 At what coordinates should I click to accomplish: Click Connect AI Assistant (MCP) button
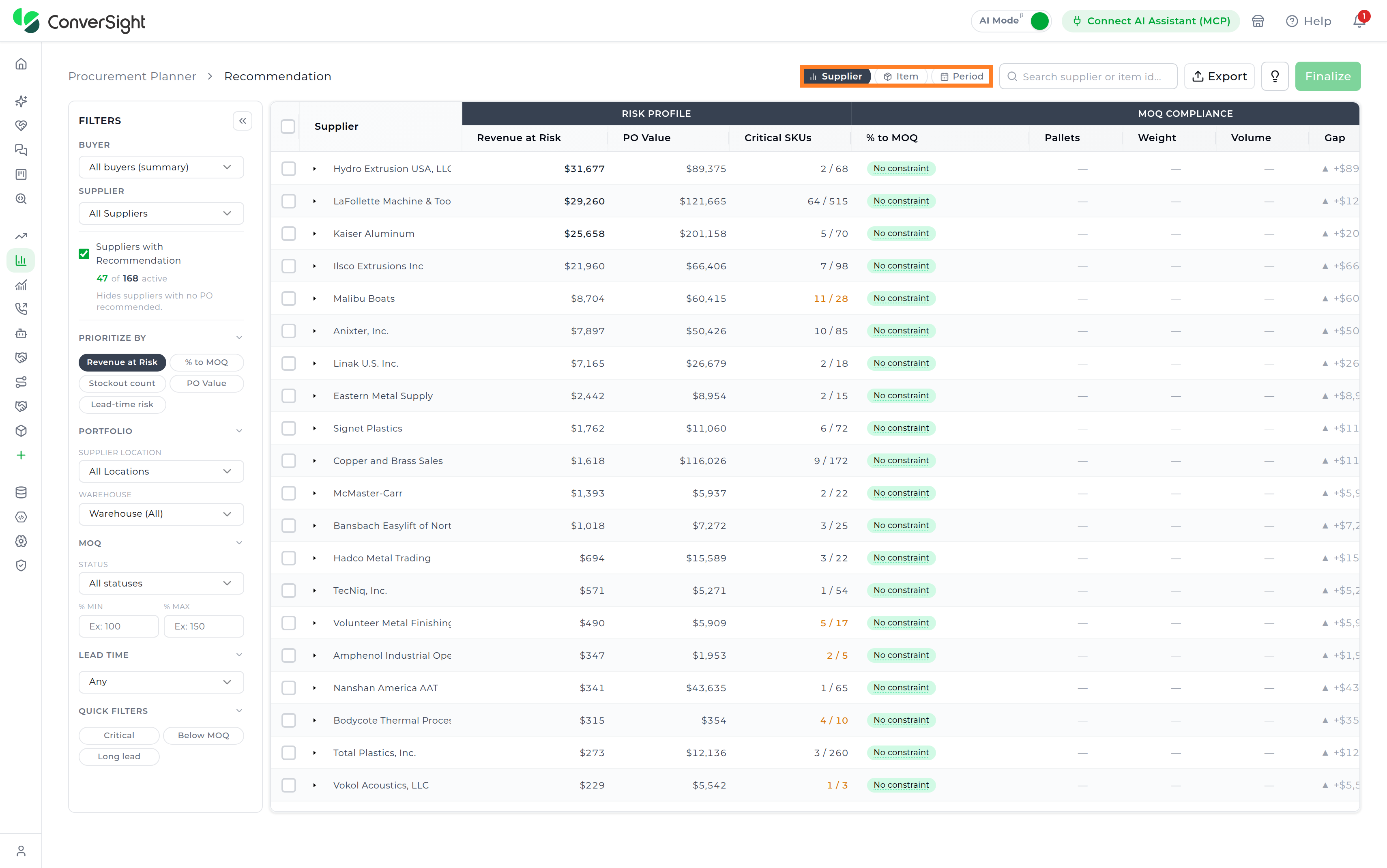[1151, 21]
